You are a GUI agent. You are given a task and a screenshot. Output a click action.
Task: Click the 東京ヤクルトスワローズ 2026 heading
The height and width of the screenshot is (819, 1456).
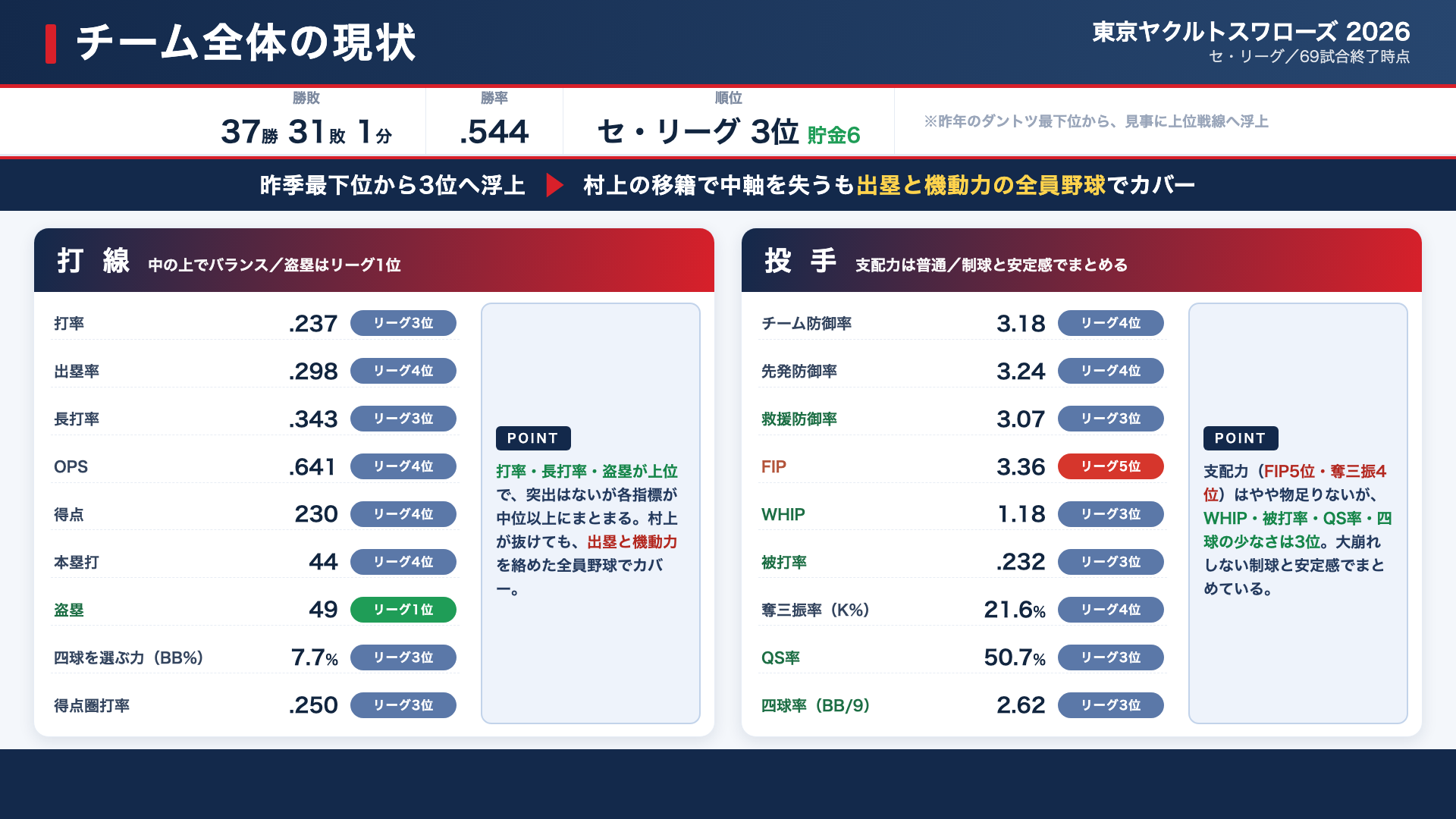tap(1251, 31)
